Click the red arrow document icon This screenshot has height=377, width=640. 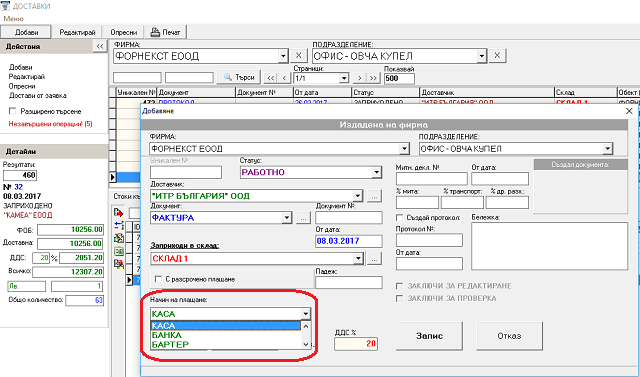(x=119, y=213)
